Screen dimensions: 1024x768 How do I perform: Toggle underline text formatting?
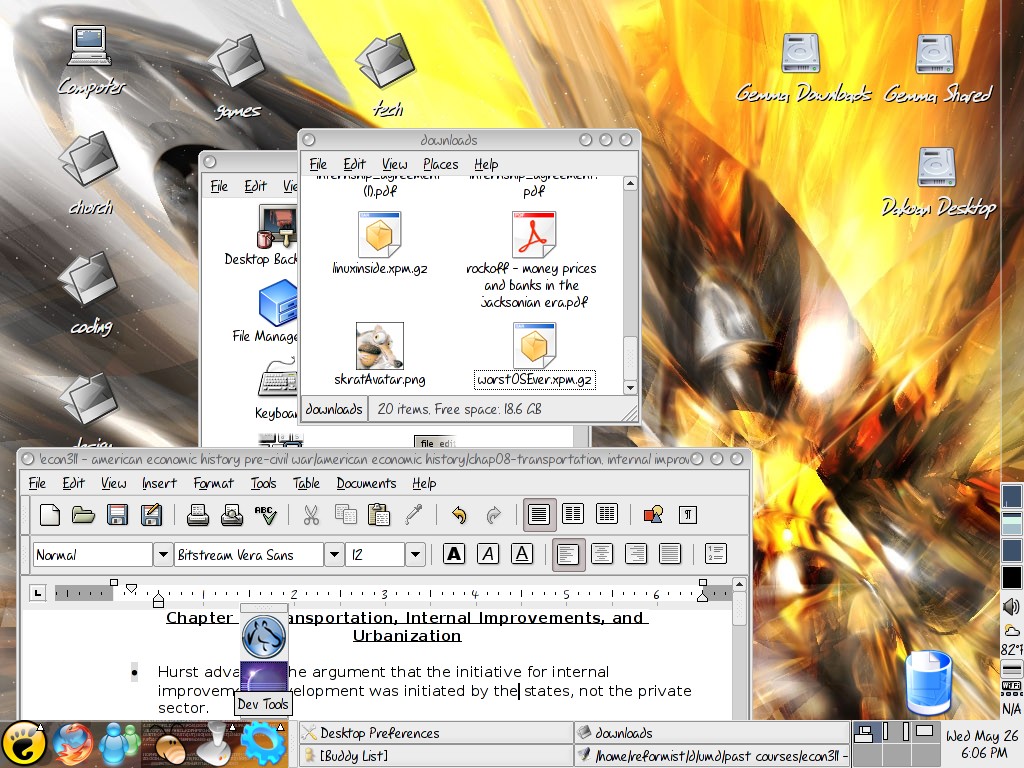pyautogui.click(x=522, y=554)
